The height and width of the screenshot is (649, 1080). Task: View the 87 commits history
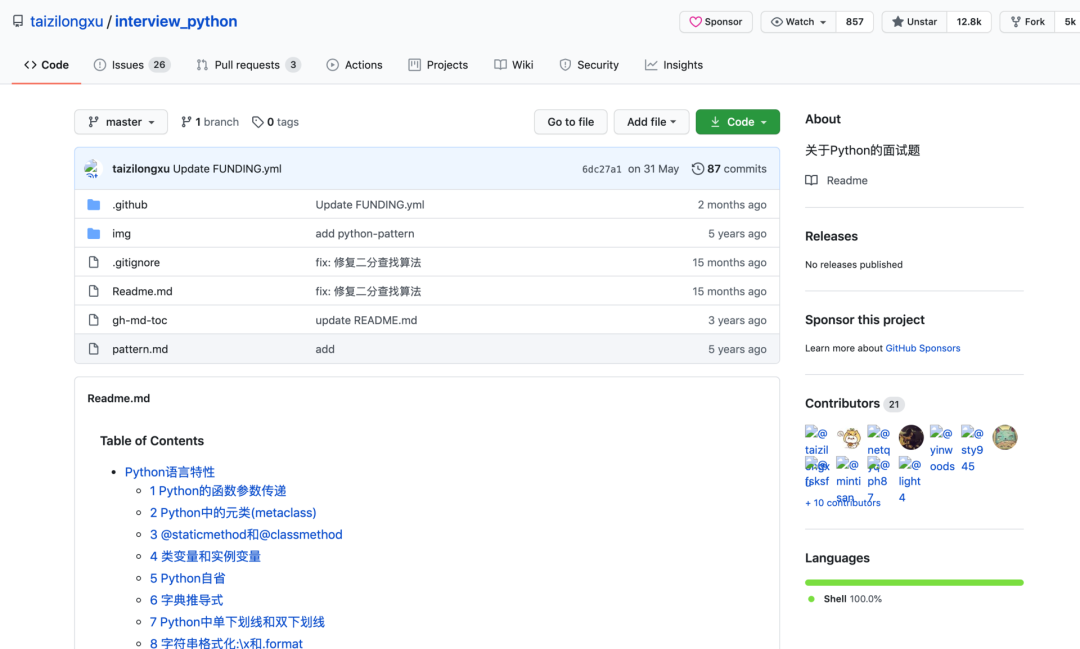coord(729,169)
